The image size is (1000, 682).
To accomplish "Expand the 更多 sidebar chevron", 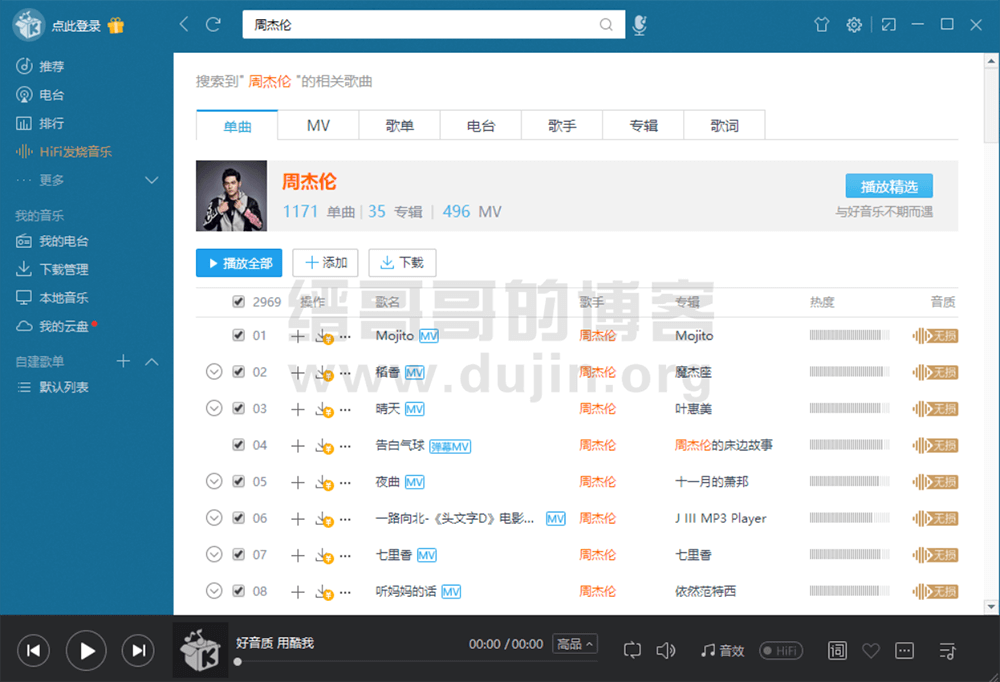I will [x=152, y=180].
